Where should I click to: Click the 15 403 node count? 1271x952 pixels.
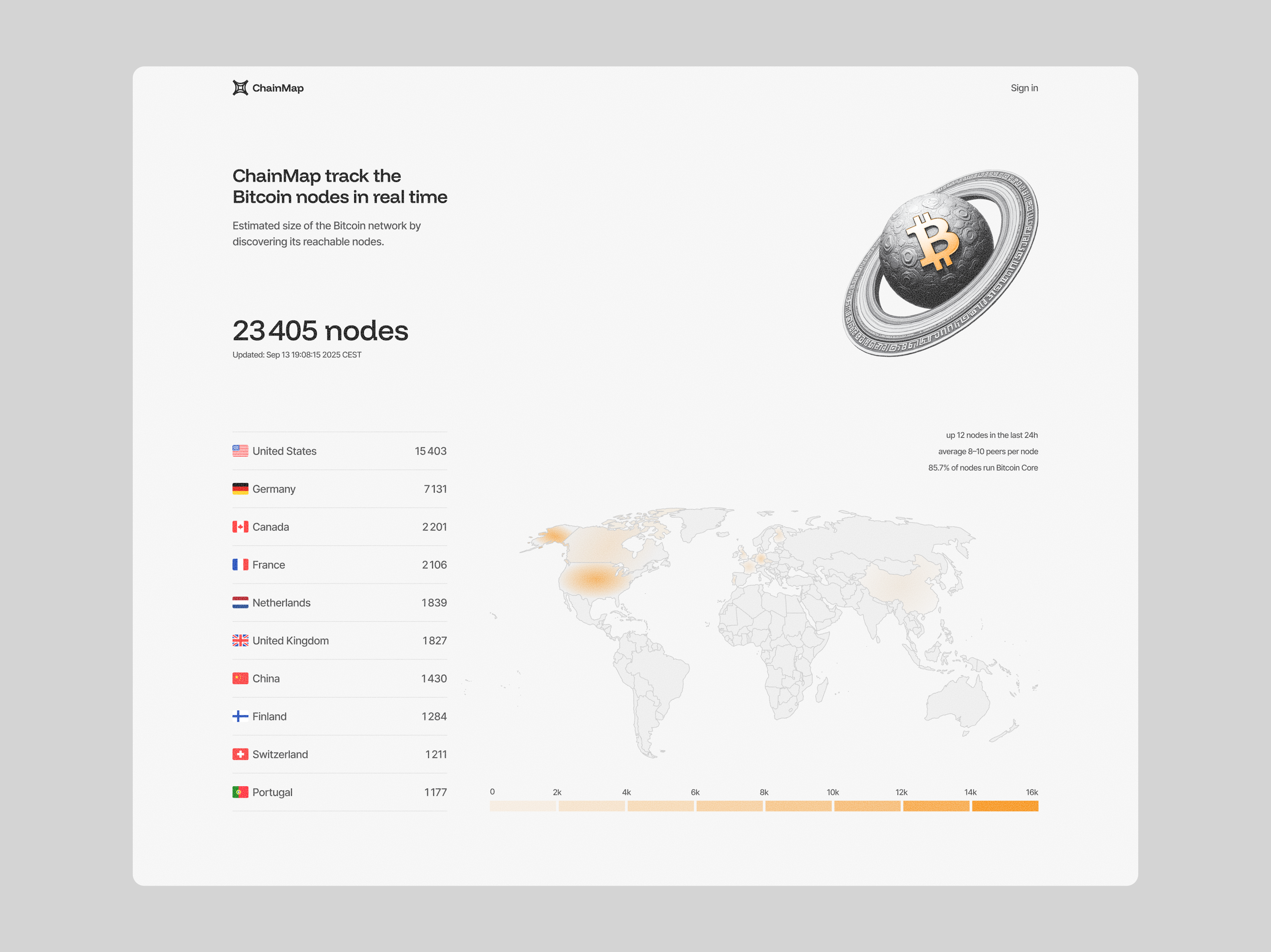[430, 451]
